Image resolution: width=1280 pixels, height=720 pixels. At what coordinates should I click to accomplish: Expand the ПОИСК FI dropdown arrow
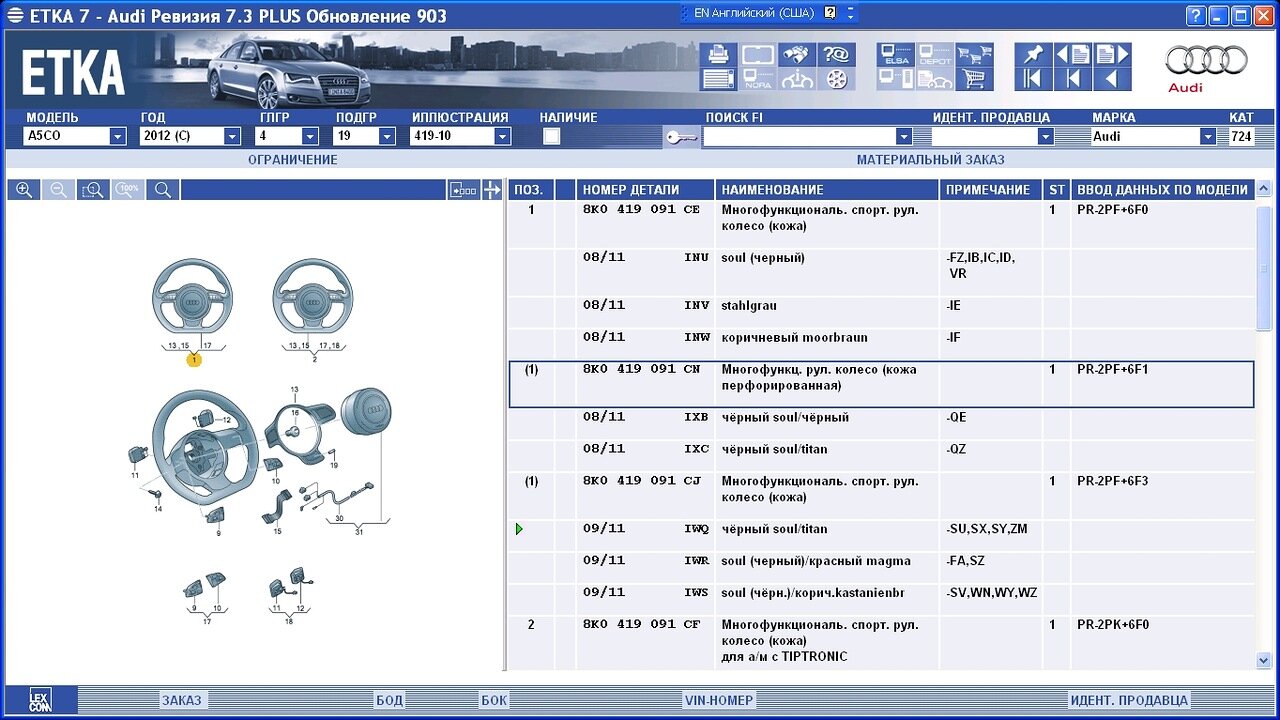(904, 137)
